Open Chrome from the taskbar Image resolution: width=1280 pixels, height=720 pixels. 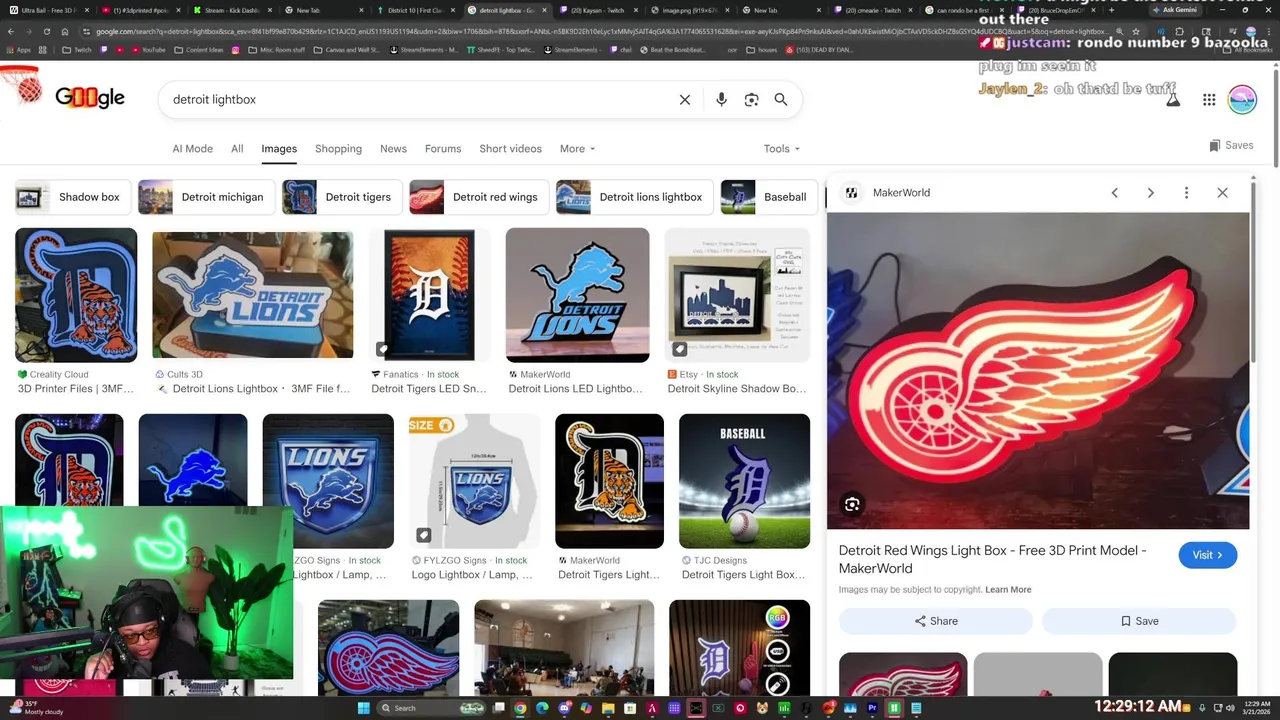(520, 708)
